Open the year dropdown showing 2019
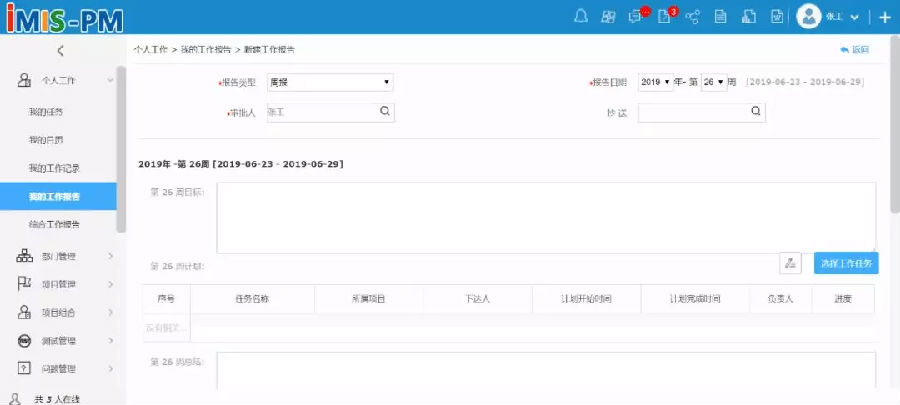 [655, 82]
